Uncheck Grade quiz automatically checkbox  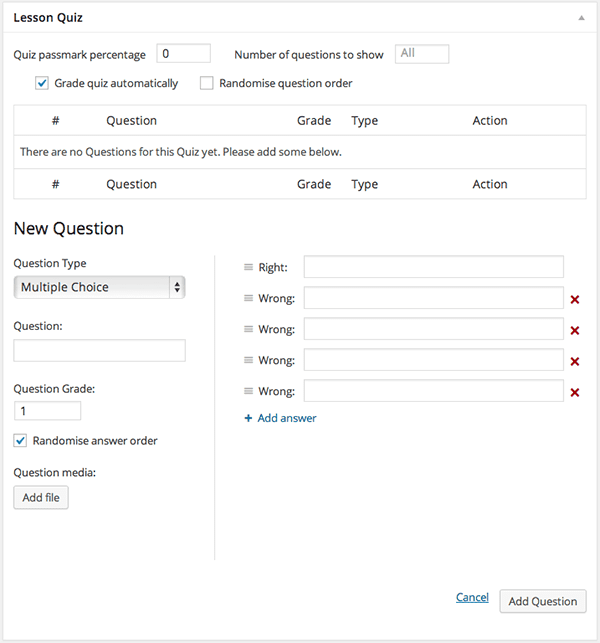[x=42, y=83]
